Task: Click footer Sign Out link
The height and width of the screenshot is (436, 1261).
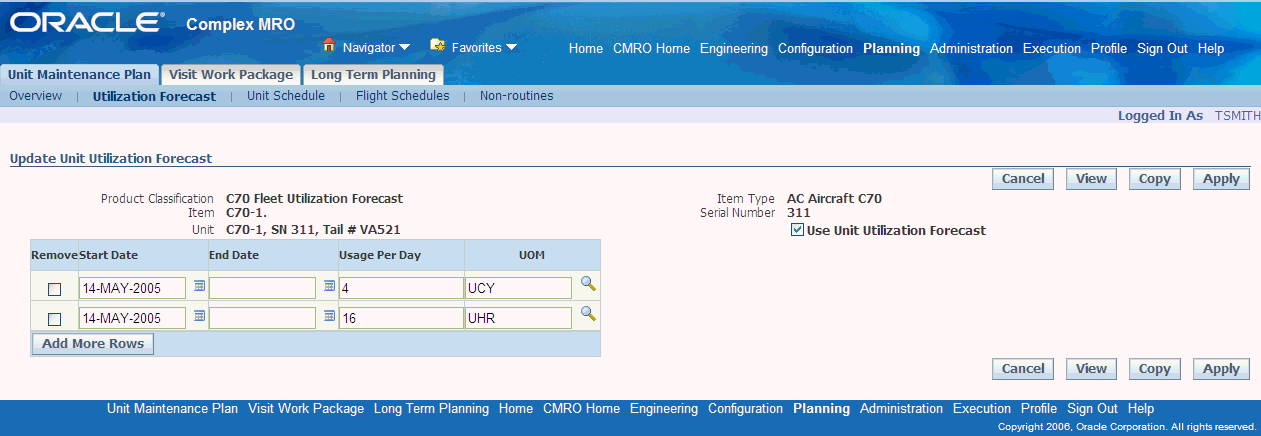Action: (x=1092, y=409)
